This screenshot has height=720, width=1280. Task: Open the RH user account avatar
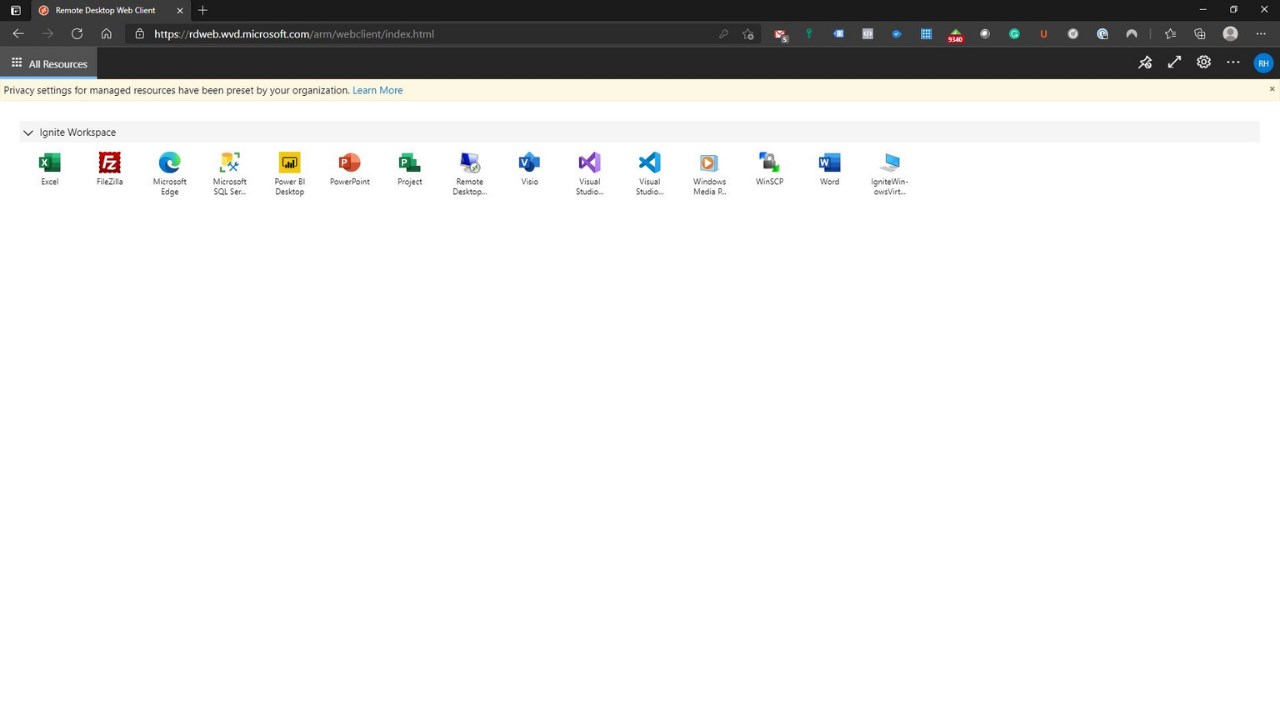click(x=1263, y=63)
